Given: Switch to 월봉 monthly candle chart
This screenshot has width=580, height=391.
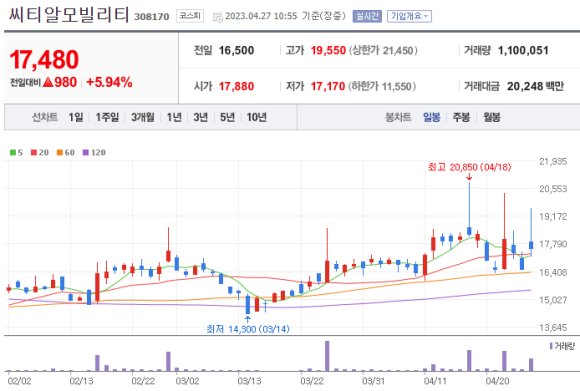Looking at the screenshot, I should click(492, 118).
